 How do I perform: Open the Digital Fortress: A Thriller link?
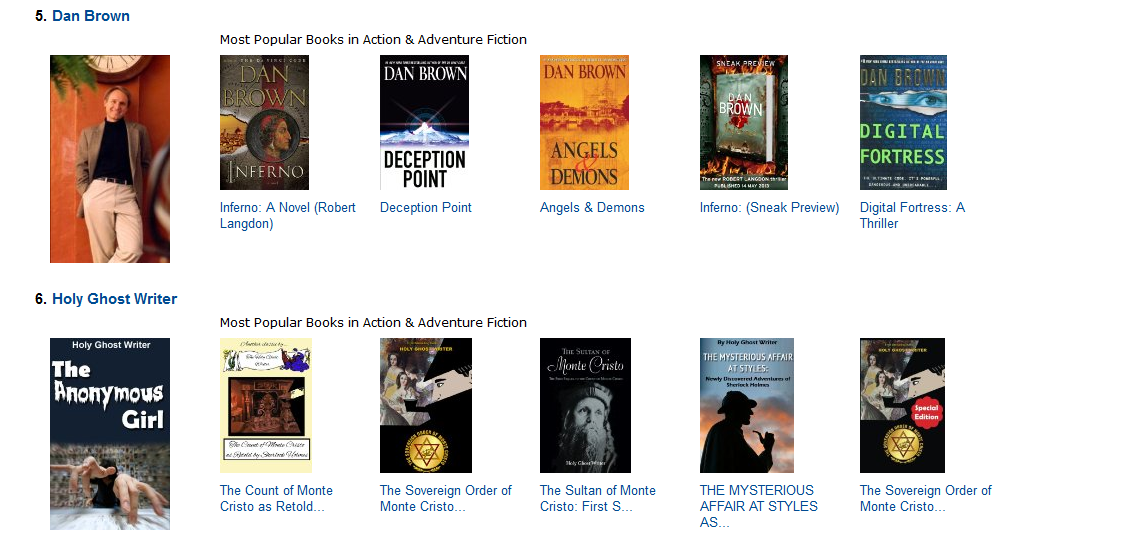[912, 216]
